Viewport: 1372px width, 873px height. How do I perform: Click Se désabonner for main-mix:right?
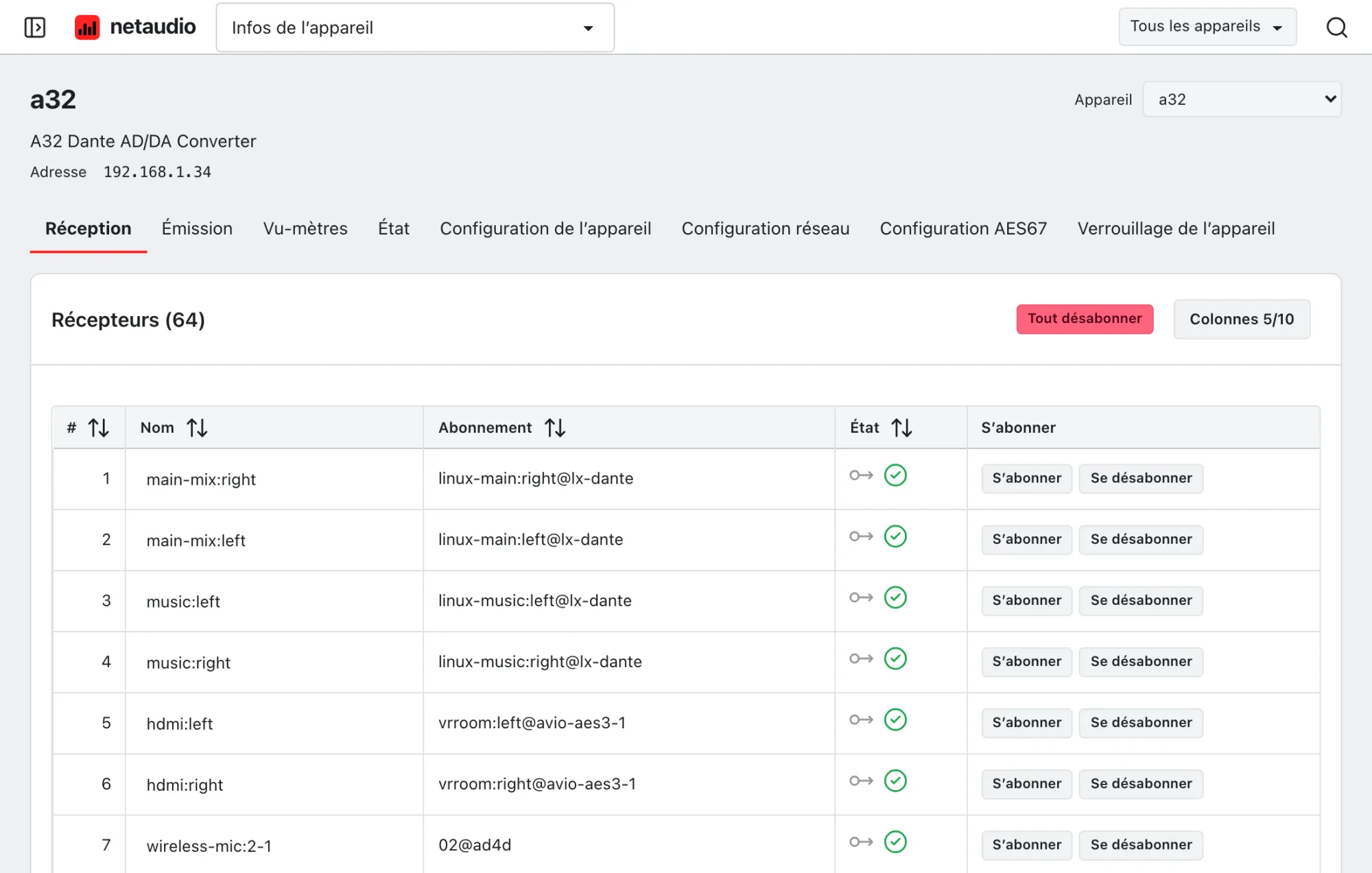[x=1141, y=478]
